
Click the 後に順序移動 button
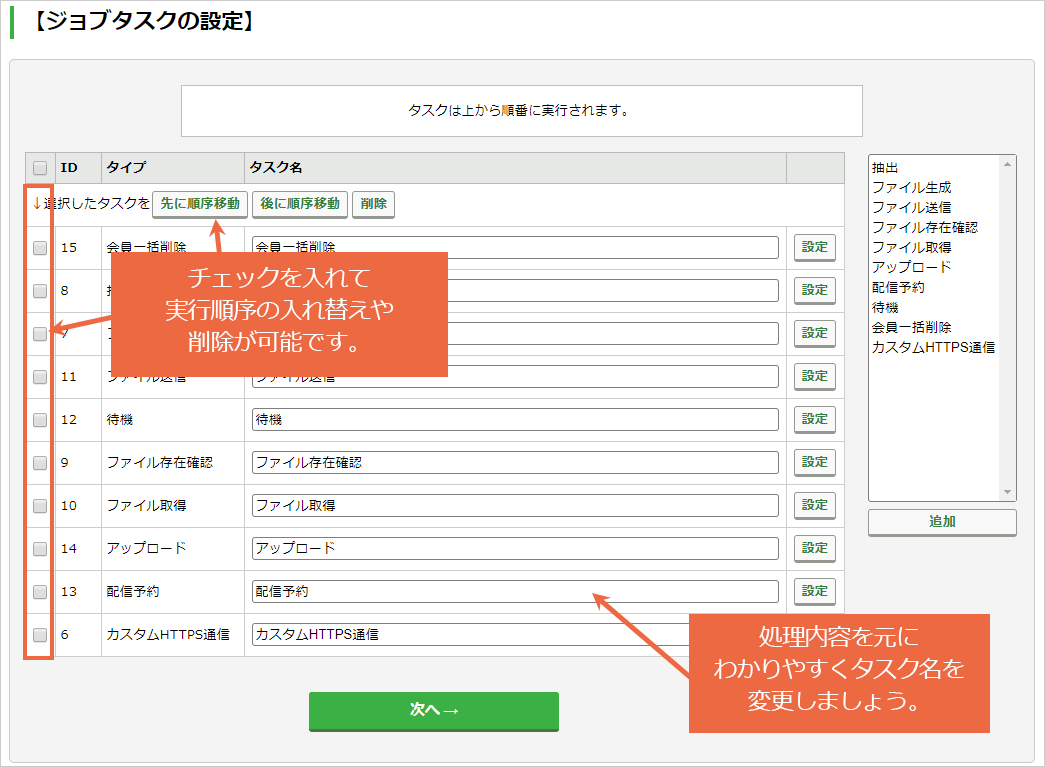pos(300,204)
